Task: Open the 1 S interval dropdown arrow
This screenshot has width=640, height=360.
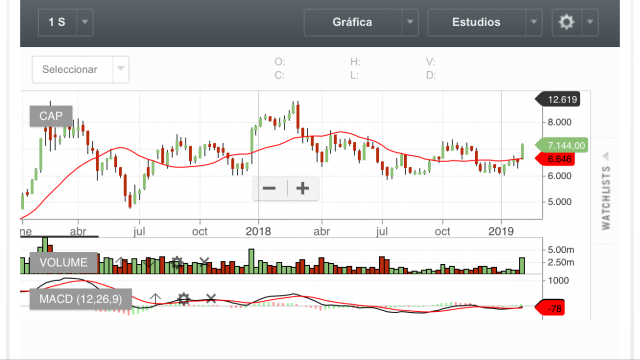Action: tap(84, 22)
